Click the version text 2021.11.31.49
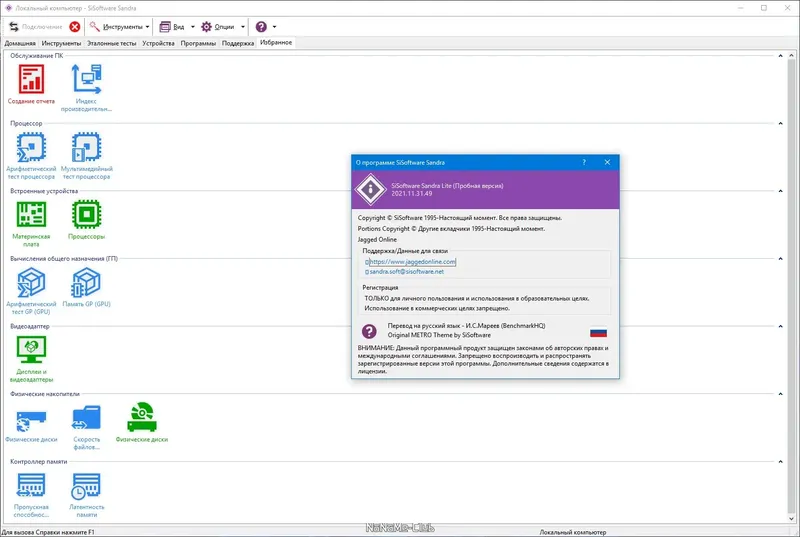The height and width of the screenshot is (537, 800). click(412, 194)
